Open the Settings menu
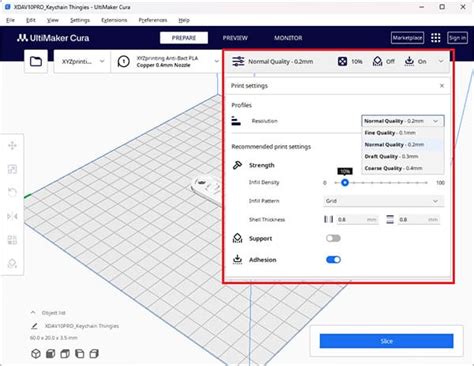 [80, 20]
